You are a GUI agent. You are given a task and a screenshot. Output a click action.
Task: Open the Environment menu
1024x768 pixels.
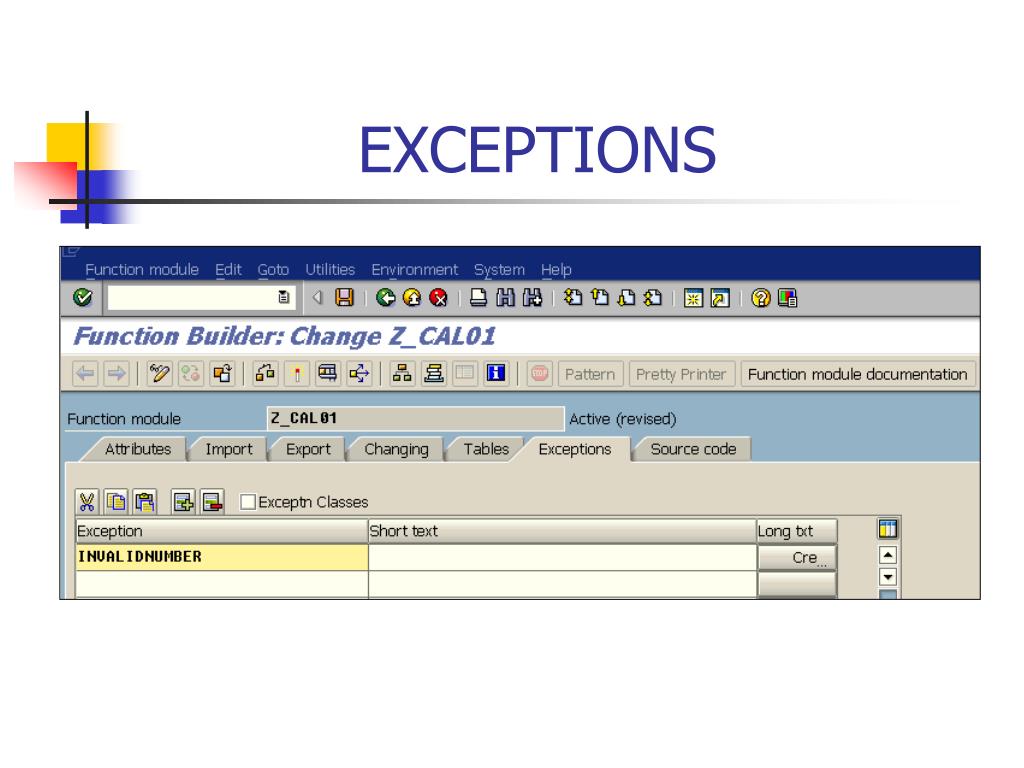415,270
